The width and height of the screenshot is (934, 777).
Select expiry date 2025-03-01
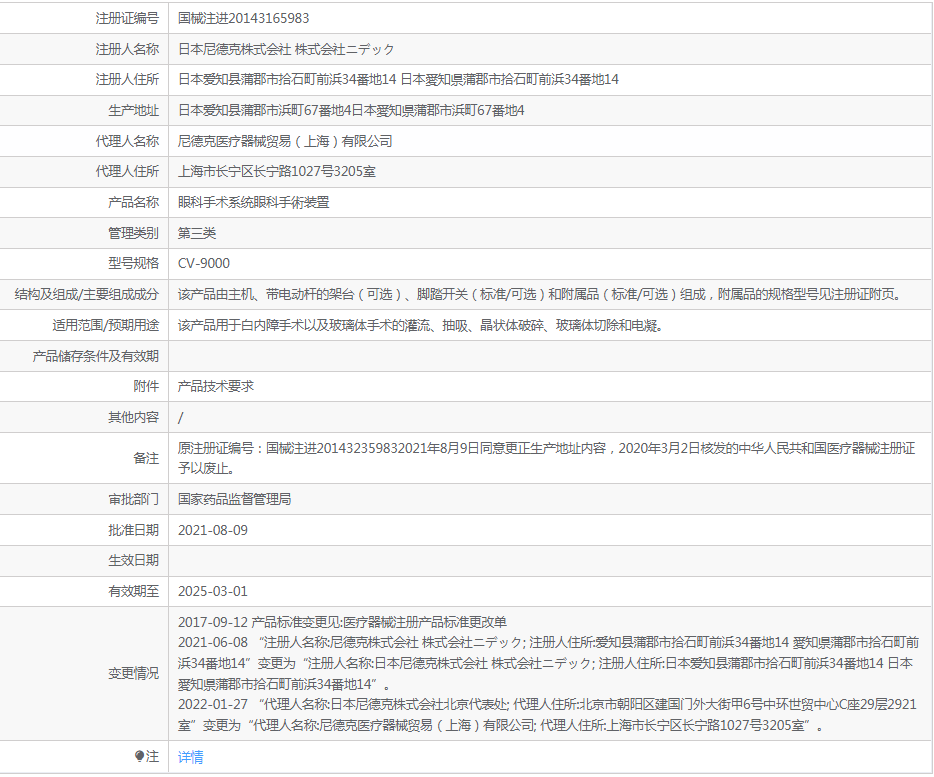213,591
